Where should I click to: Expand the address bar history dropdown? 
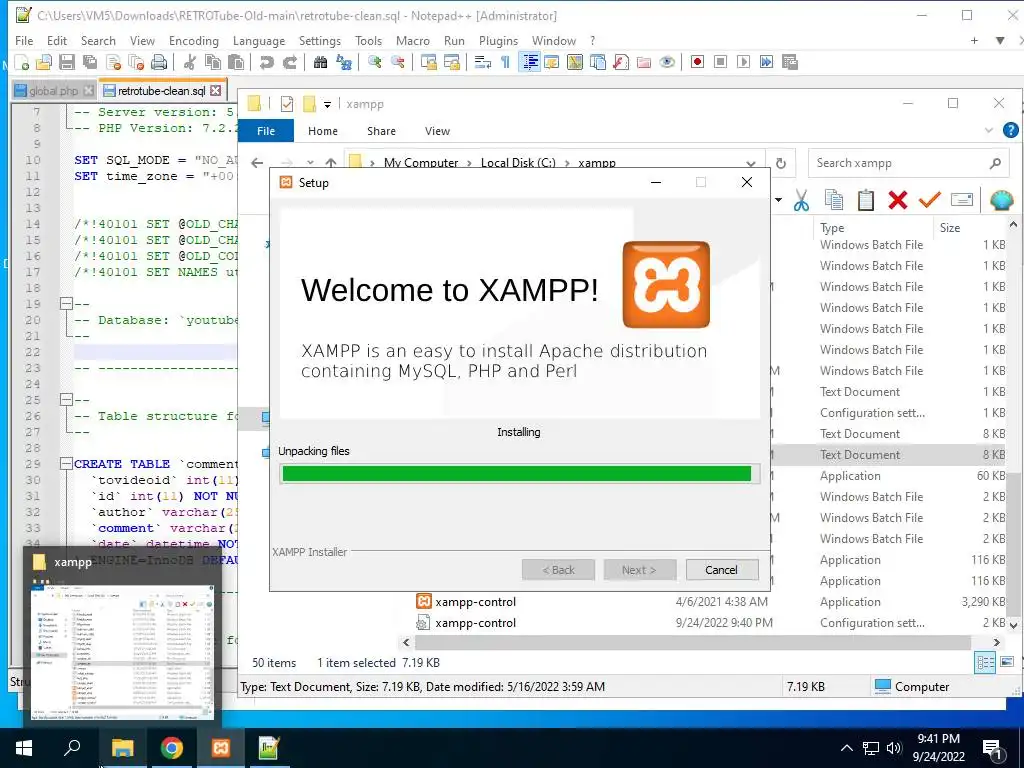point(751,163)
